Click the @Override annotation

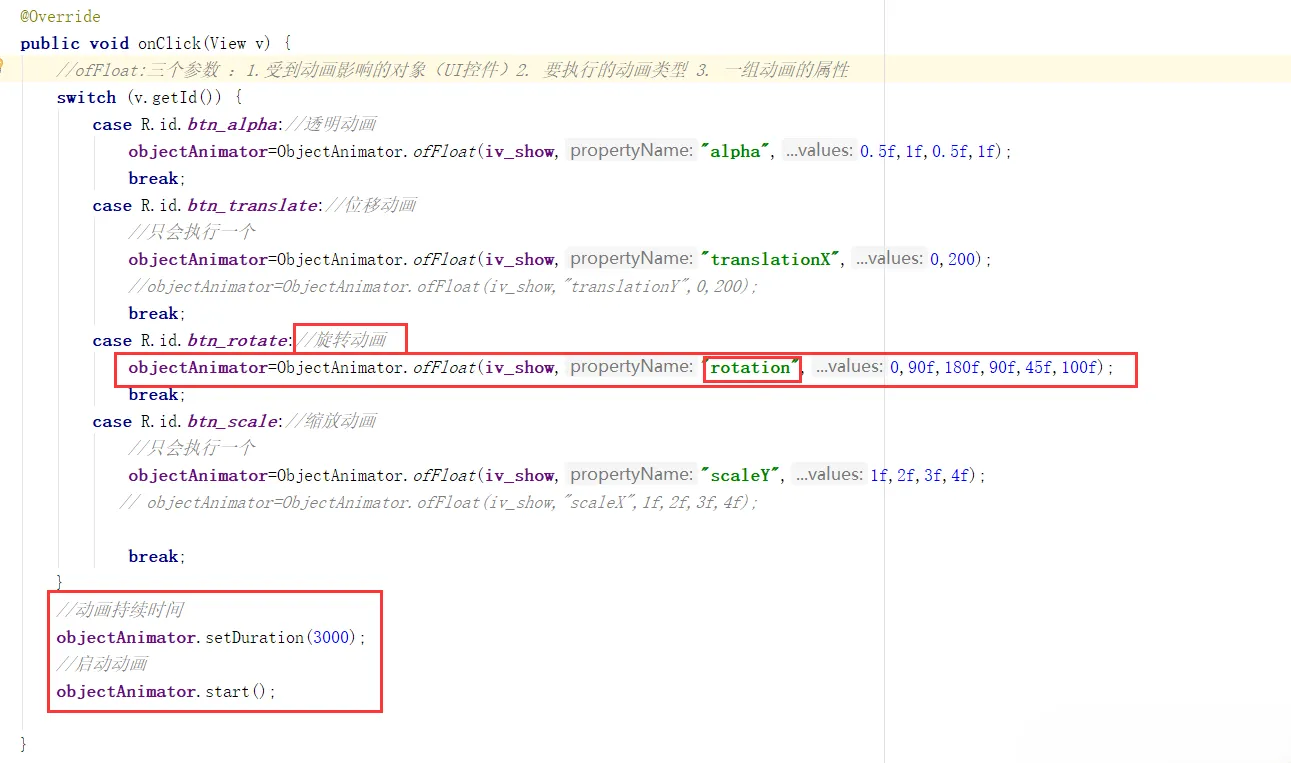(x=60, y=17)
